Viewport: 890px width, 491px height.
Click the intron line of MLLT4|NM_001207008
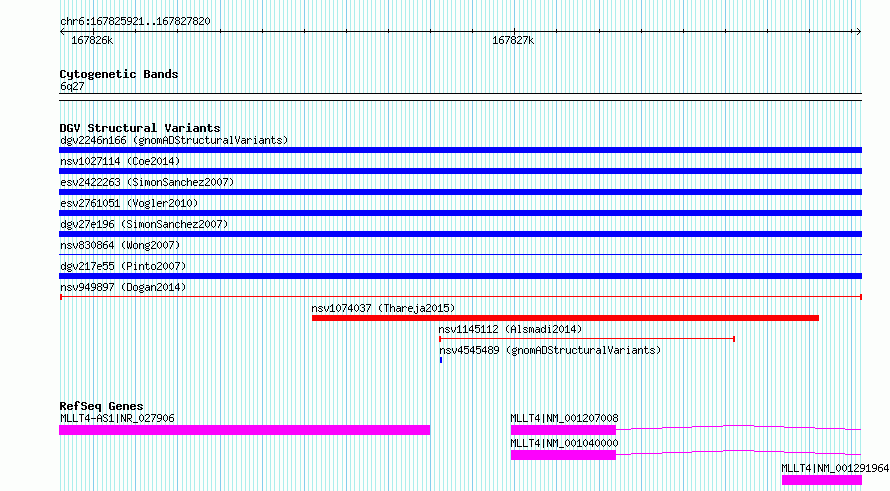point(738,427)
